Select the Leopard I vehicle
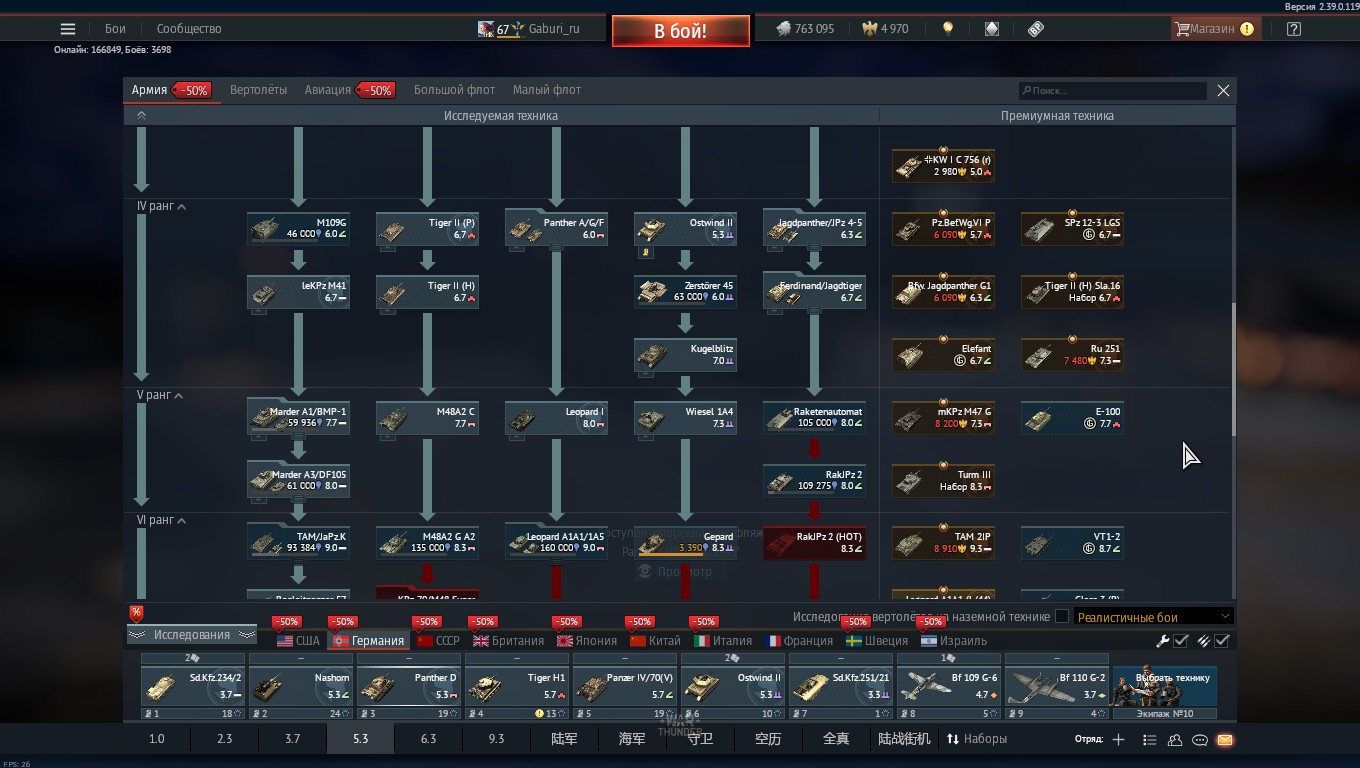The height and width of the screenshot is (768, 1360). point(556,418)
